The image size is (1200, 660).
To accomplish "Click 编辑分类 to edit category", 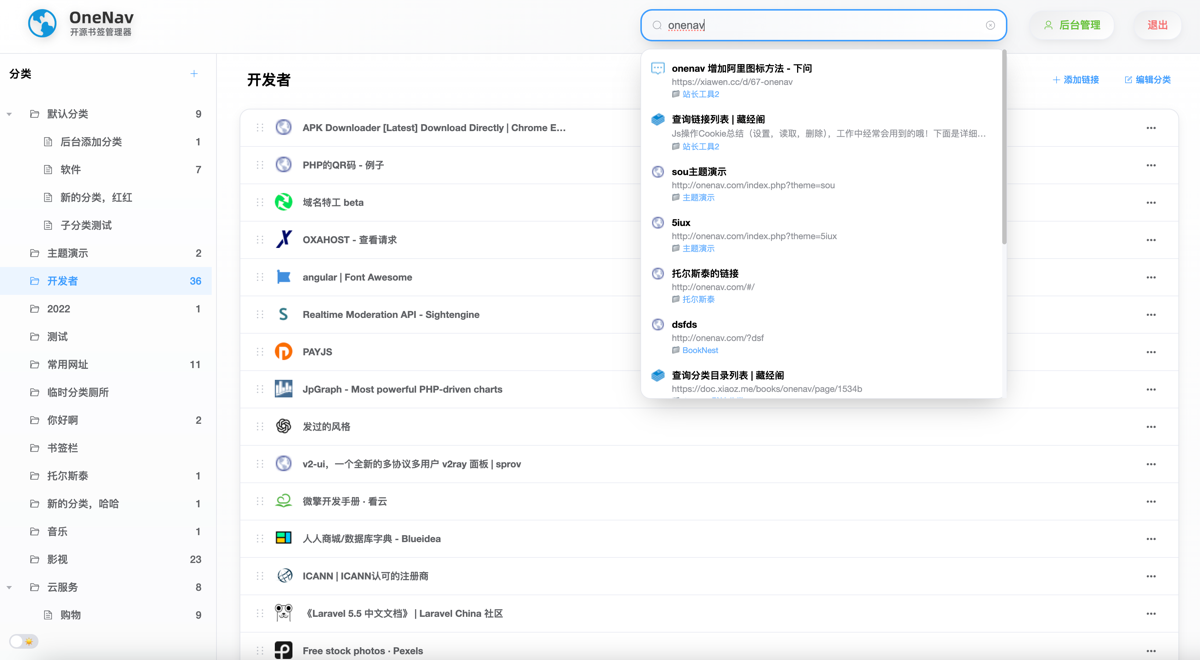I will pyautogui.click(x=1147, y=80).
